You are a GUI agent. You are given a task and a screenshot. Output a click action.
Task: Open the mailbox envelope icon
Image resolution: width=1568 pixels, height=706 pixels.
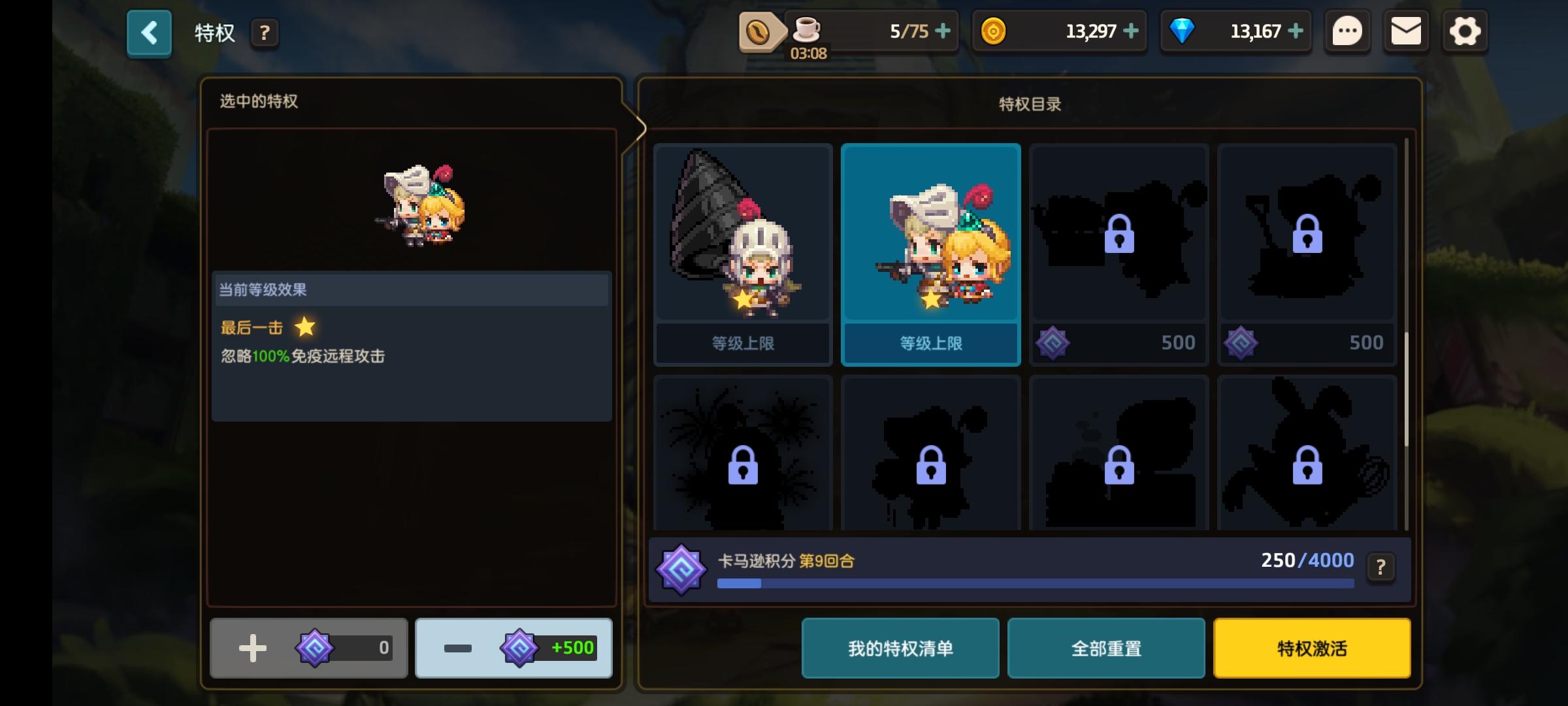tap(1406, 31)
